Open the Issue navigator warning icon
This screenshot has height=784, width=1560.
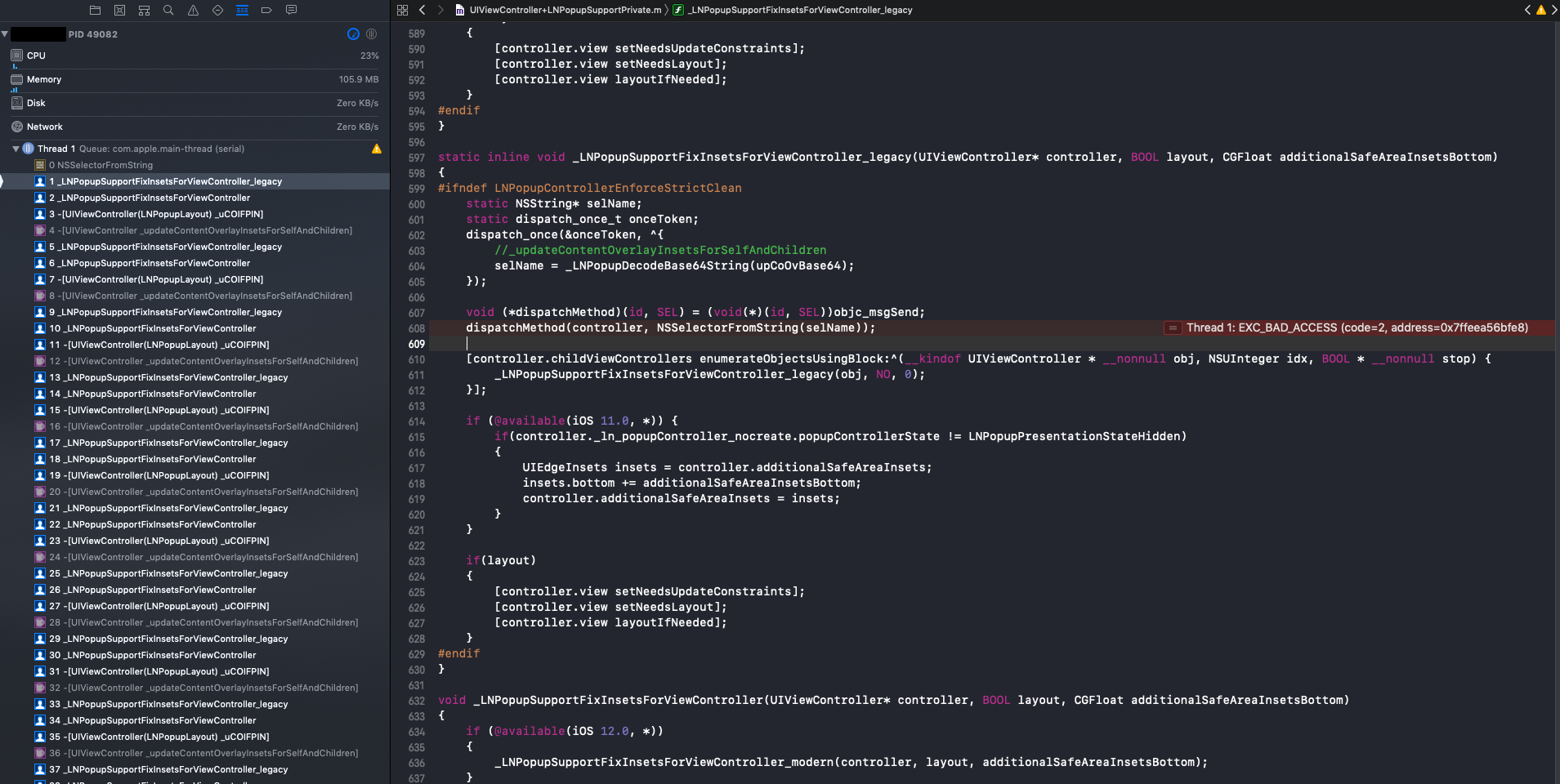point(193,10)
